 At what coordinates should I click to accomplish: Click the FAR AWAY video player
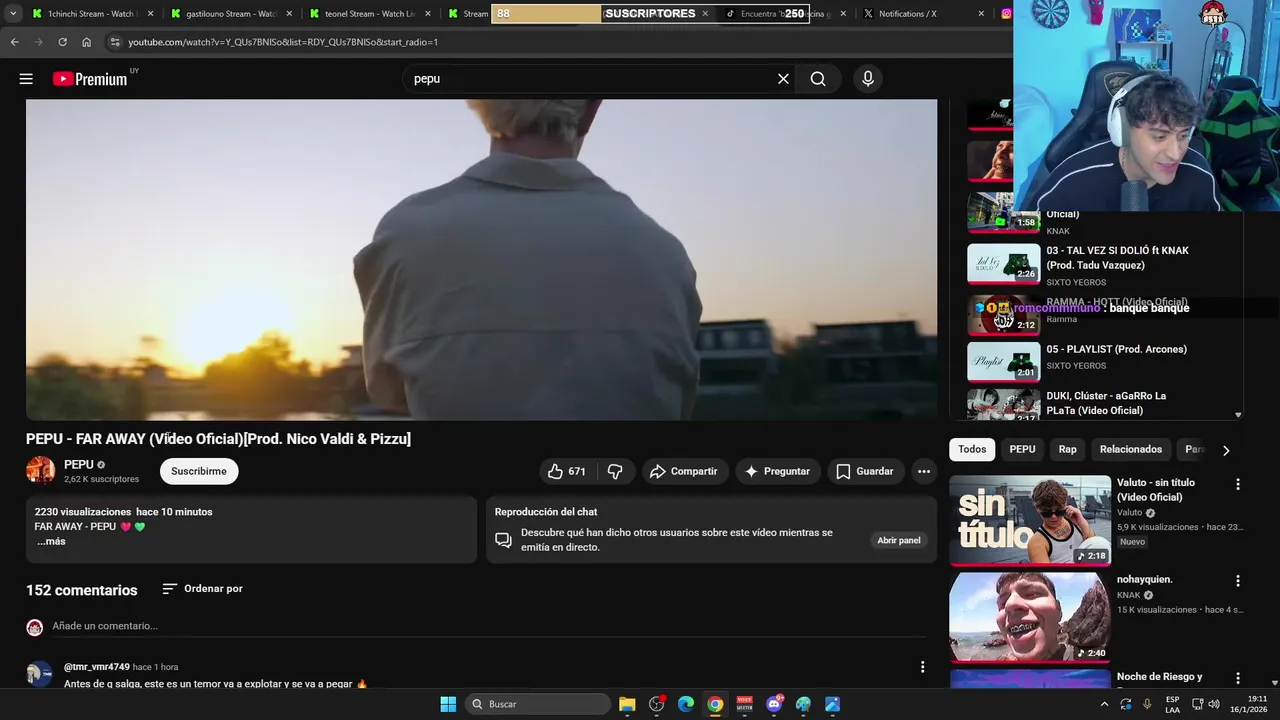(x=481, y=260)
